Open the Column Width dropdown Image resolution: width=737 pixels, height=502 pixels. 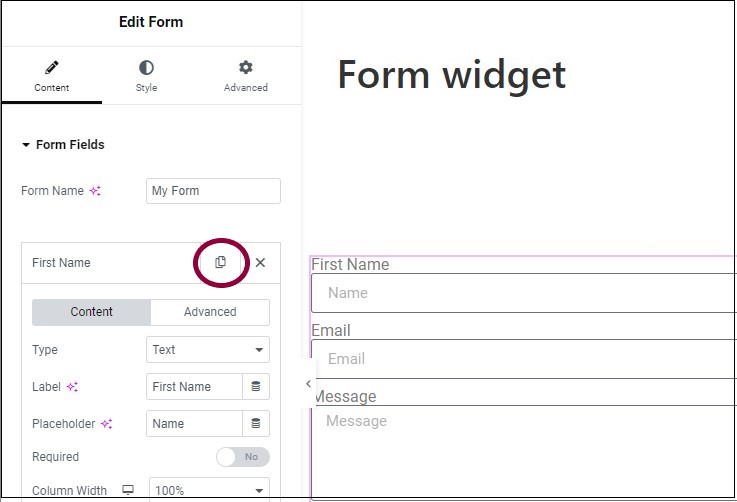pyautogui.click(x=210, y=490)
